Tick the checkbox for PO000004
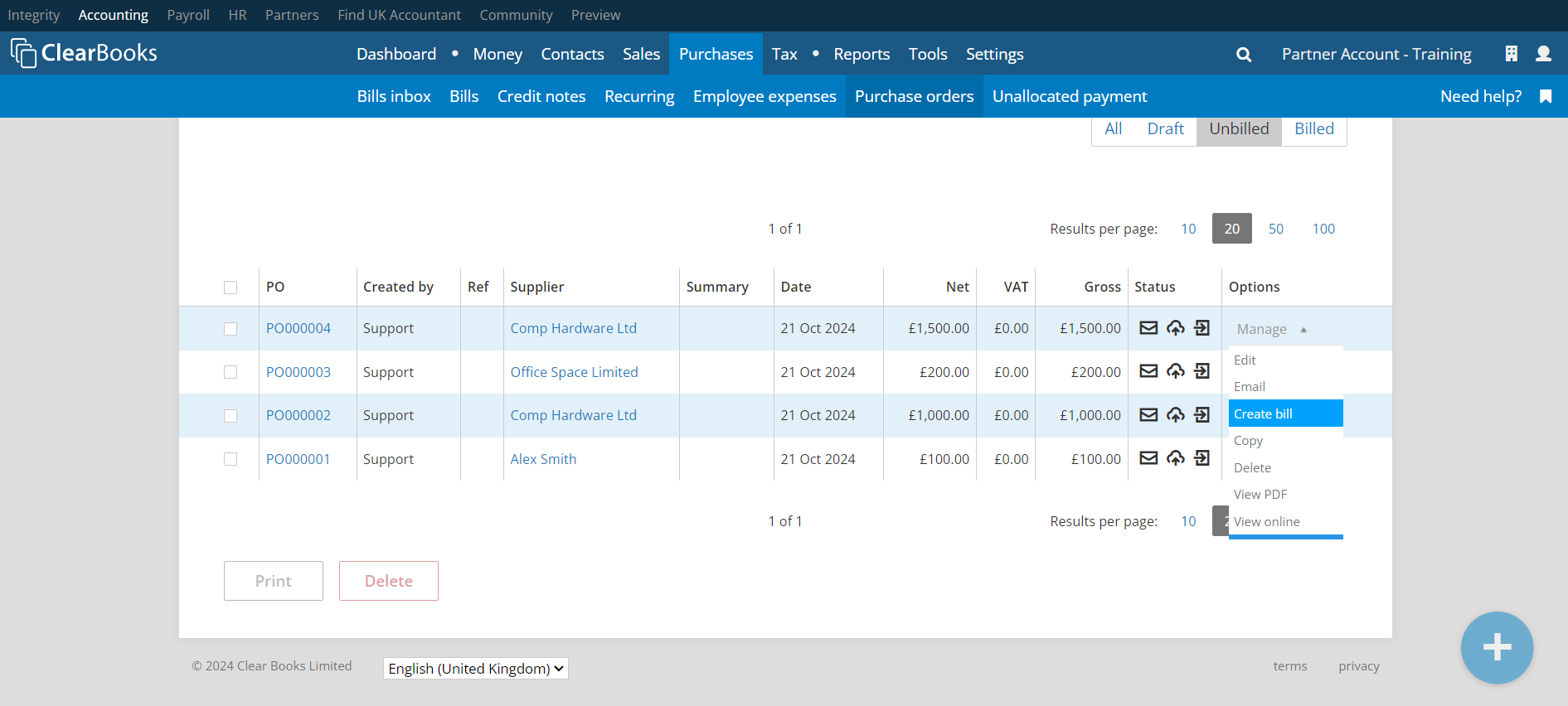The height and width of the screenshot is (706, 1568). pos(231,329)
